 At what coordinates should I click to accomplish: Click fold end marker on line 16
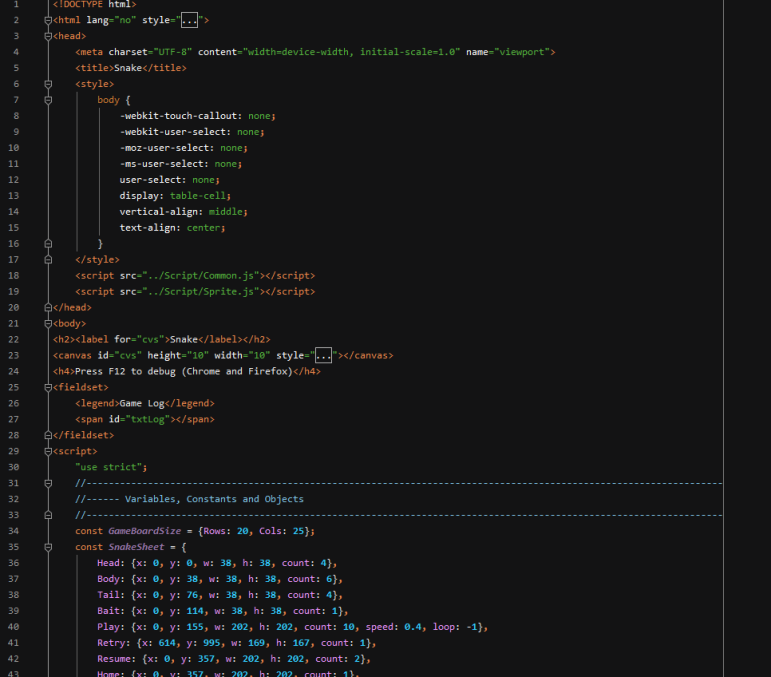[48, 243]
